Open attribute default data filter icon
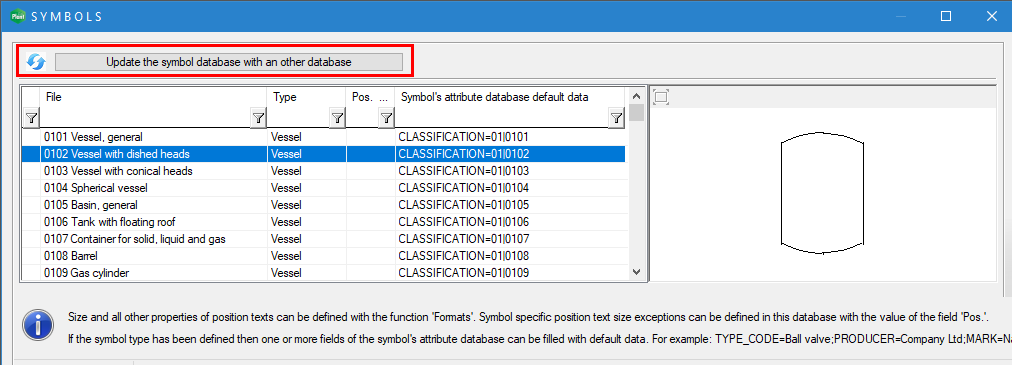This screenshot has height=365, width=1012. (x=616, y=118)
